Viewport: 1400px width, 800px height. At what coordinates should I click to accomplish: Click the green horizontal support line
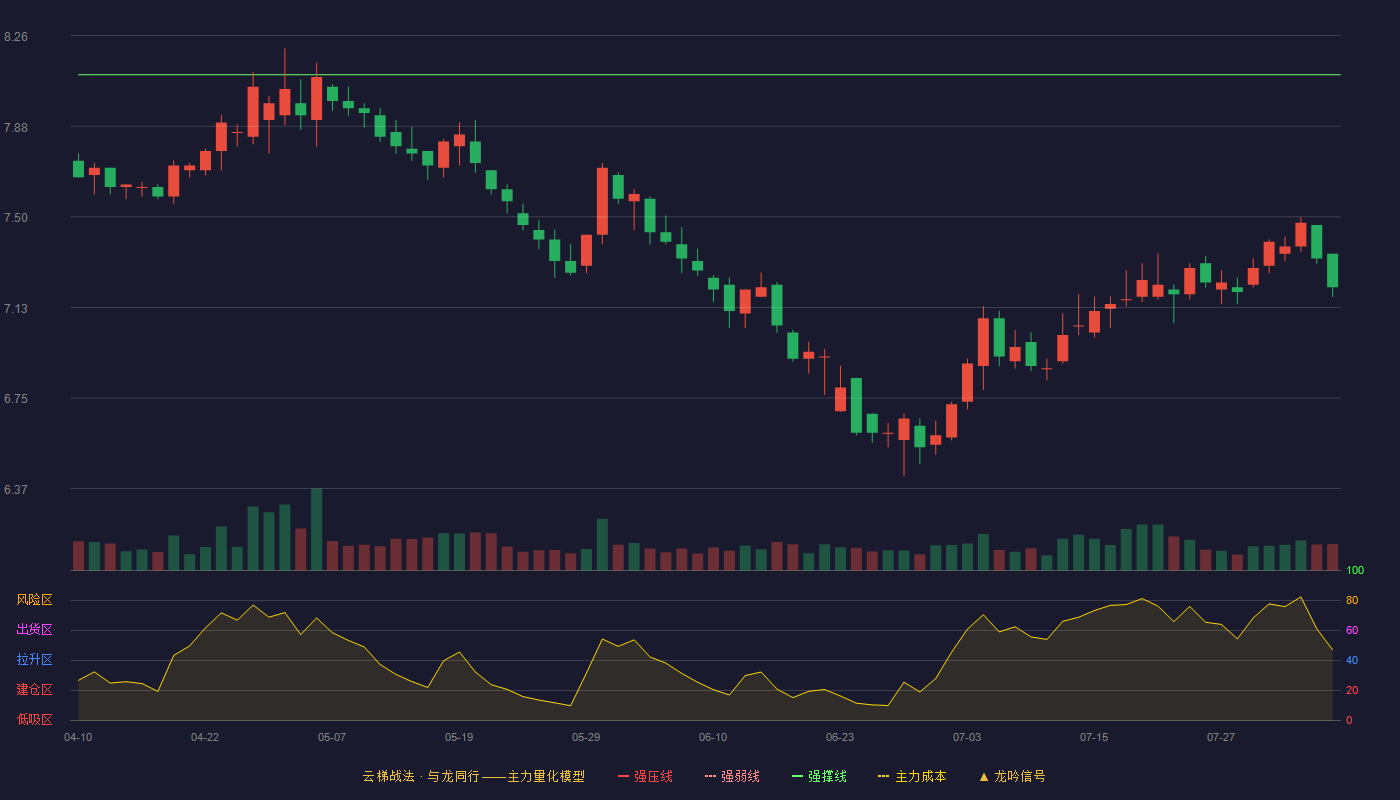point(709,74)
